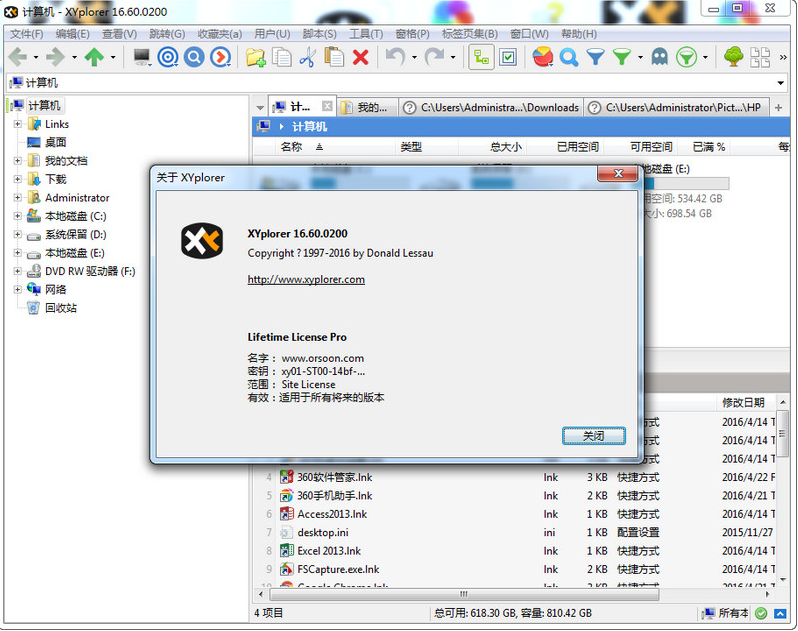Expand toolbar overflow chevron
This screenshot has width=798, height=631.
coord(783,58)
